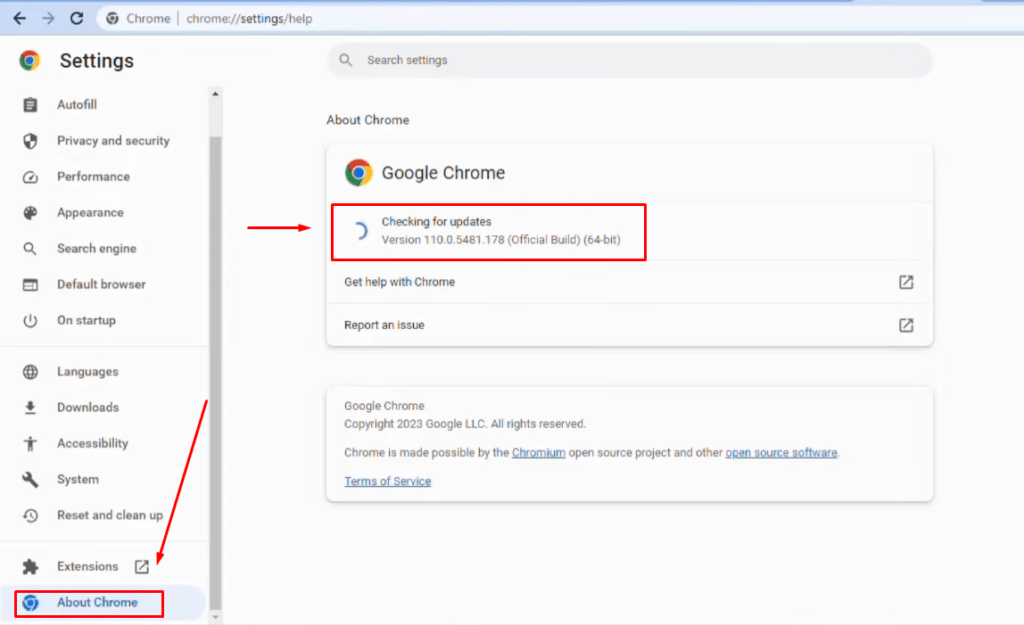The image size is (1024, 625).
Task: Click the Search engine magnifier icon in sidebar
Action: click(30, 249)
